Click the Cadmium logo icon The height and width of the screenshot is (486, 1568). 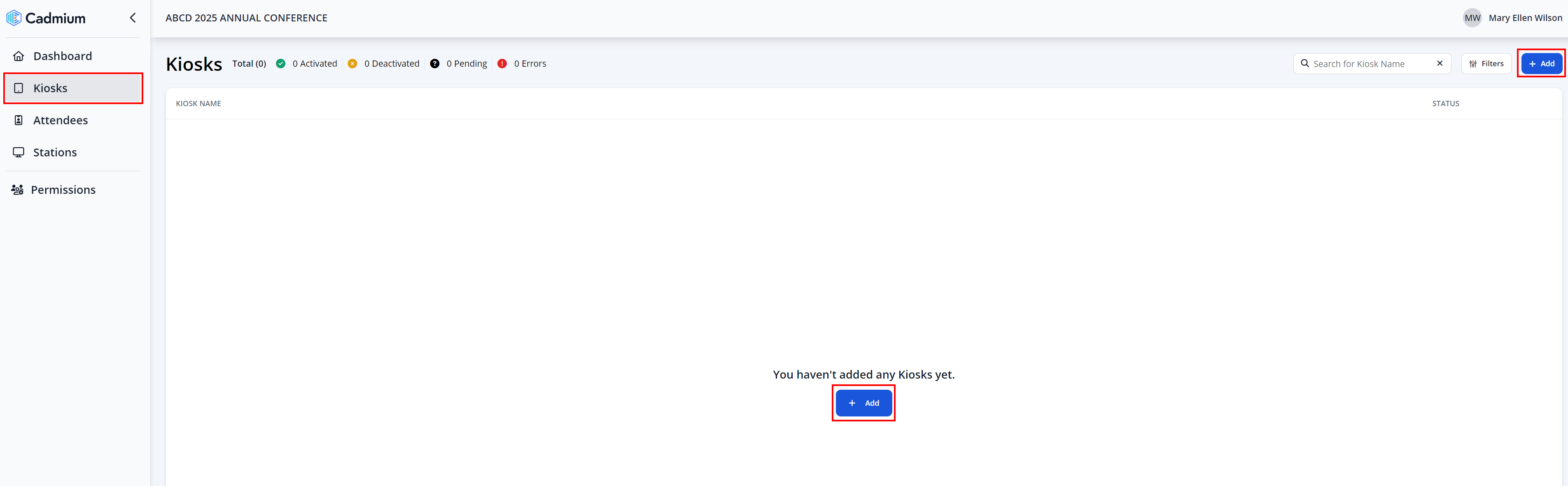[14, 18]
